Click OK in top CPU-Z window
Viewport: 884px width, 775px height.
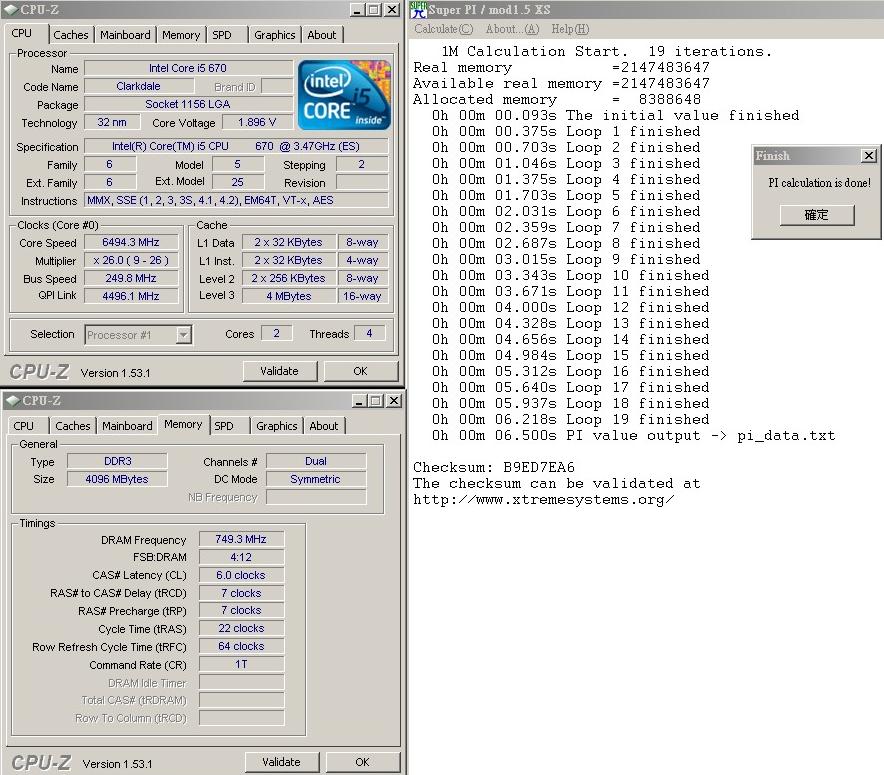pos(360,371)
